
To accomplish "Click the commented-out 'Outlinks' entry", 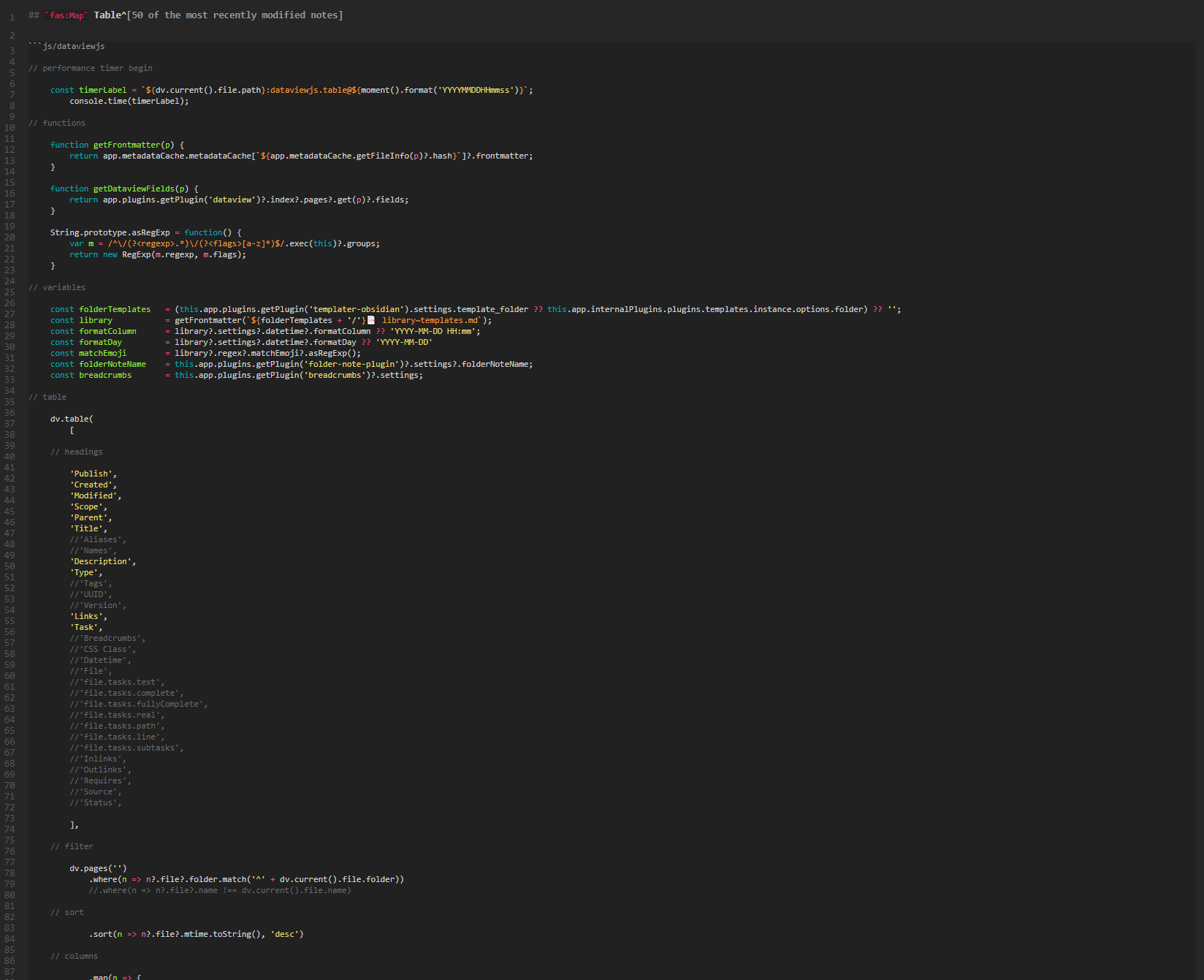I will (x=101, y=770).
